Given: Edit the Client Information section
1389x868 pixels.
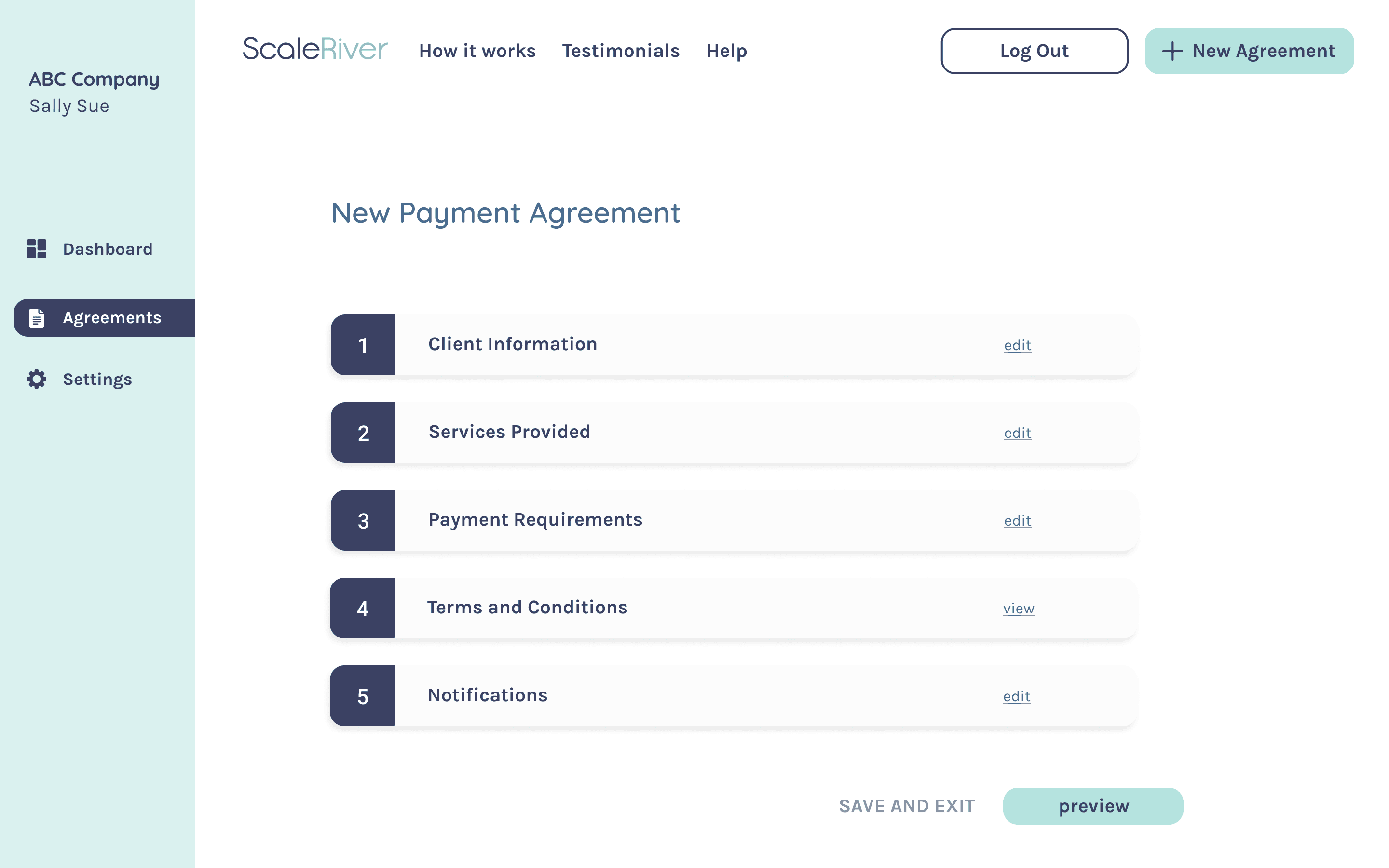Looking at the screenshot, I should 1017,345.
